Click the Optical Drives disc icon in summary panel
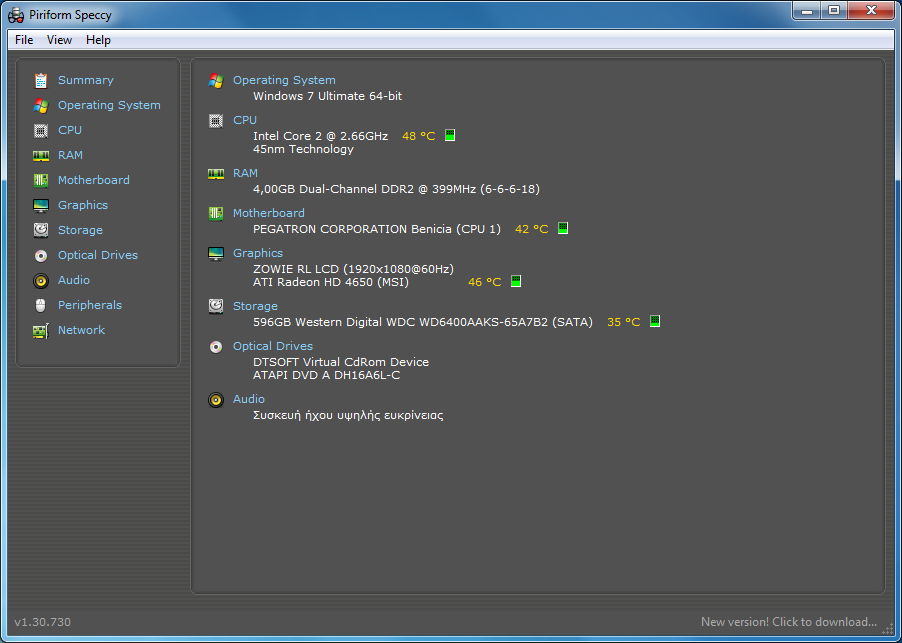Viewport: 902px width, 643px height. 216,347
